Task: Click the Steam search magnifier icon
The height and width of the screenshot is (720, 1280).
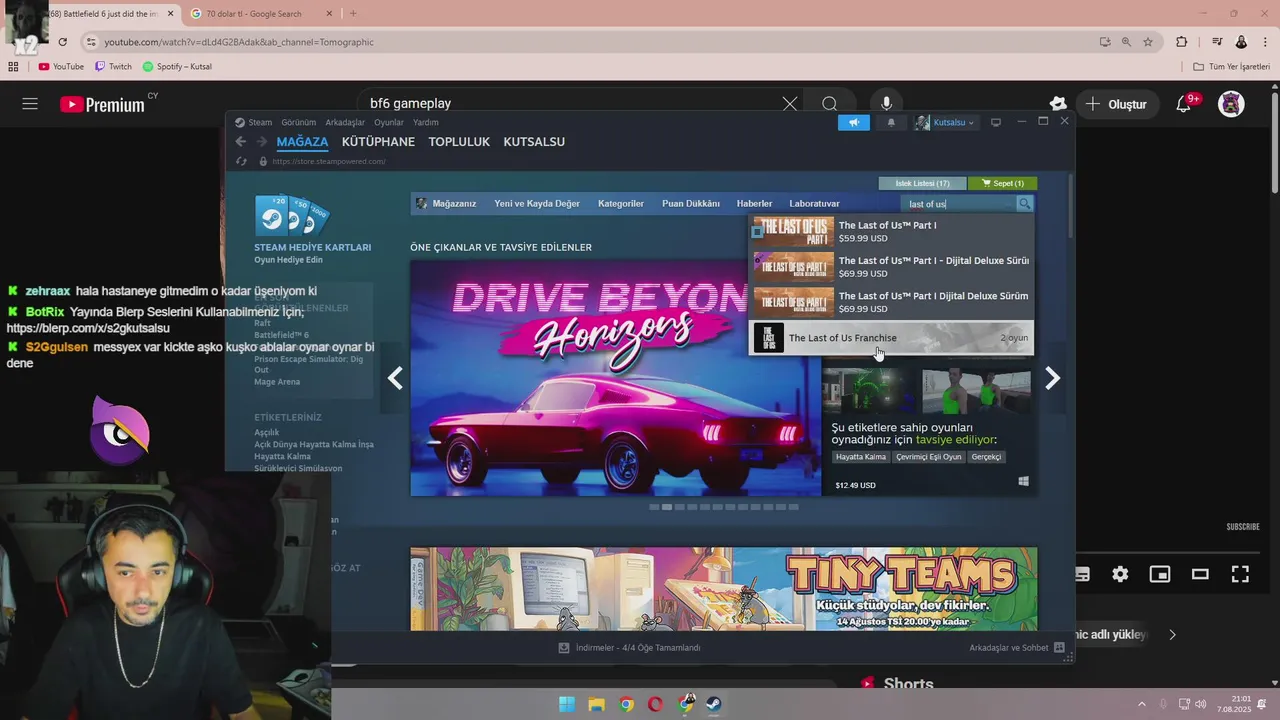Action: pos(1024,204)
